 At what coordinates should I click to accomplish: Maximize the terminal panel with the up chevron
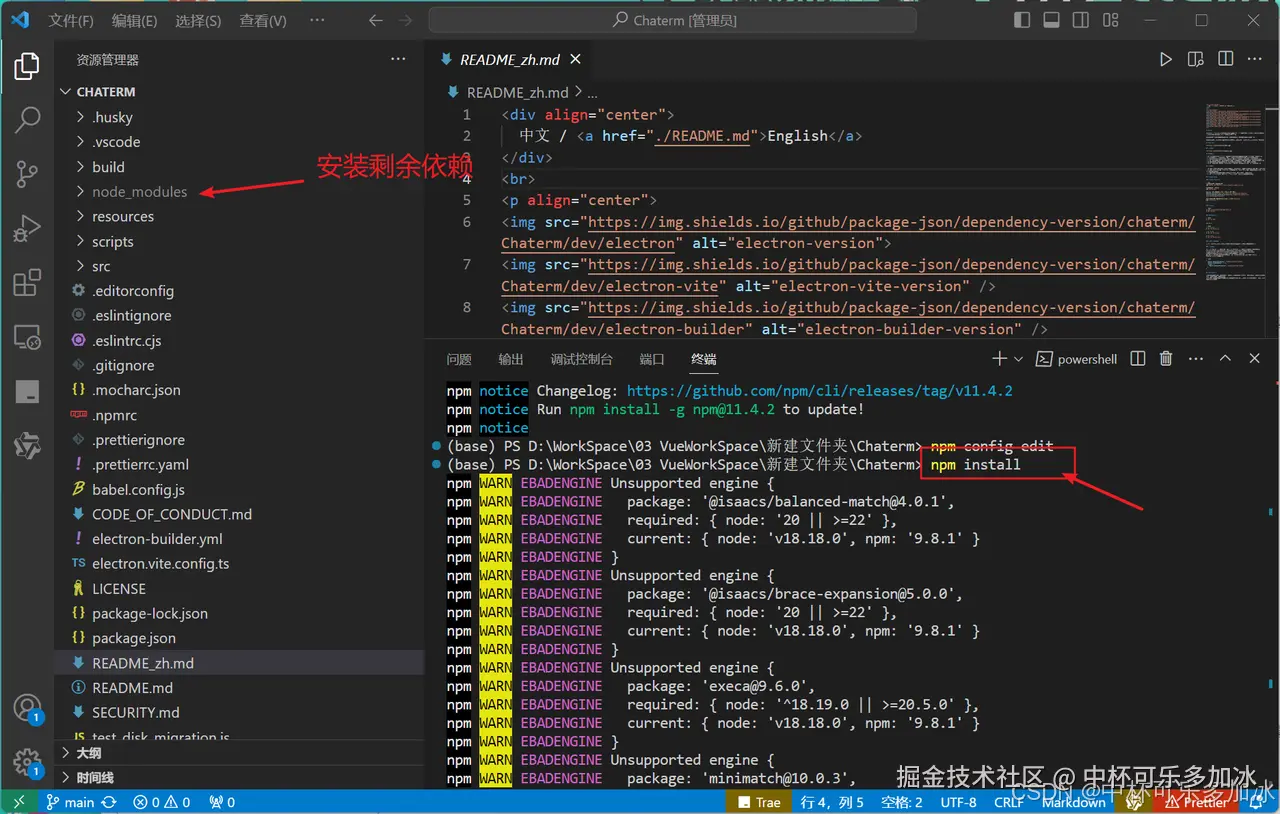[x=1225, y=359]
